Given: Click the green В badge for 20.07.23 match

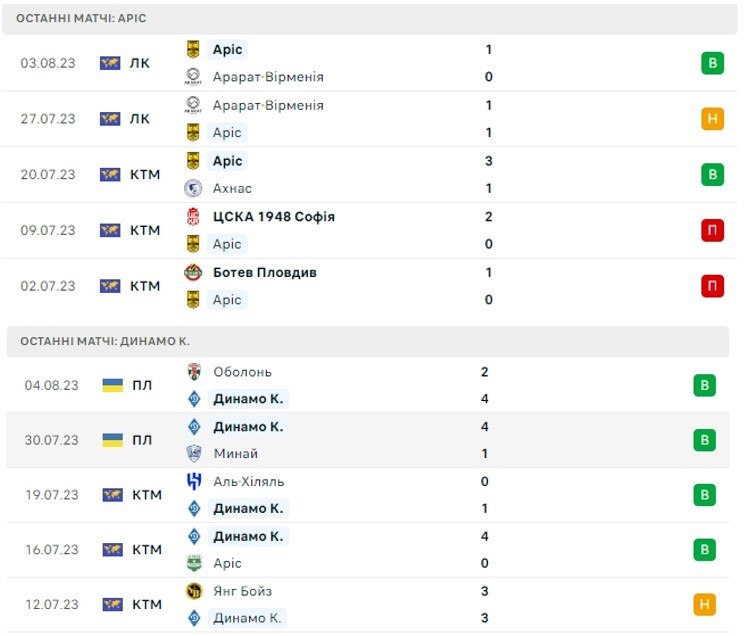Looking at the screenshot, I should tap(712, 175).
